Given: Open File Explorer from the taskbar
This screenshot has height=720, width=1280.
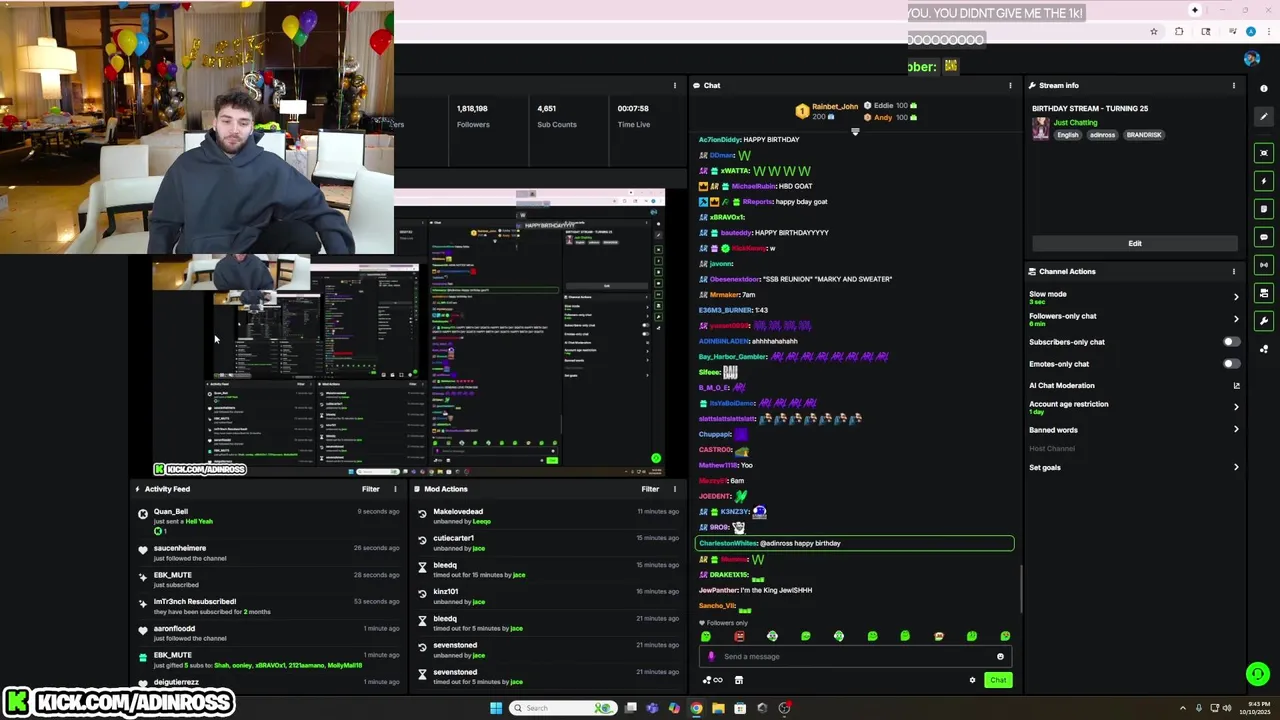Looking at the screenshot, I should click(718, 708).
